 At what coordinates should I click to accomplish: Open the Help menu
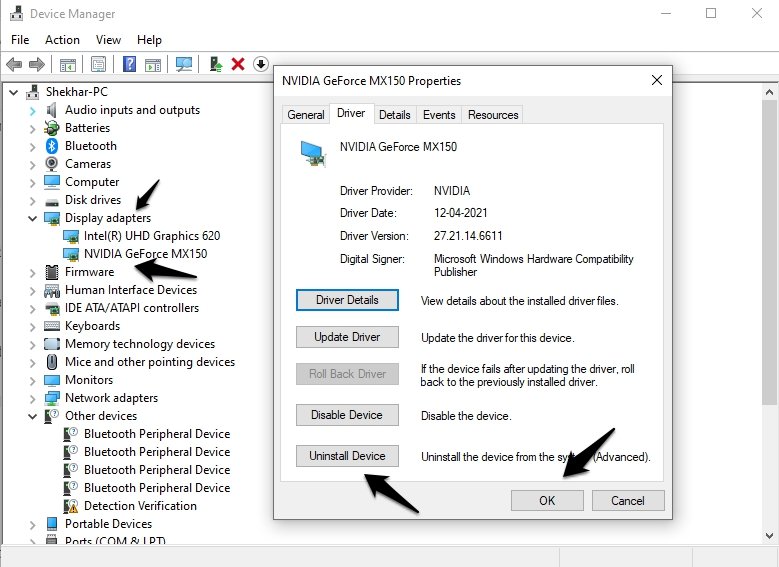pyautogui.click(x=149, y=40)
